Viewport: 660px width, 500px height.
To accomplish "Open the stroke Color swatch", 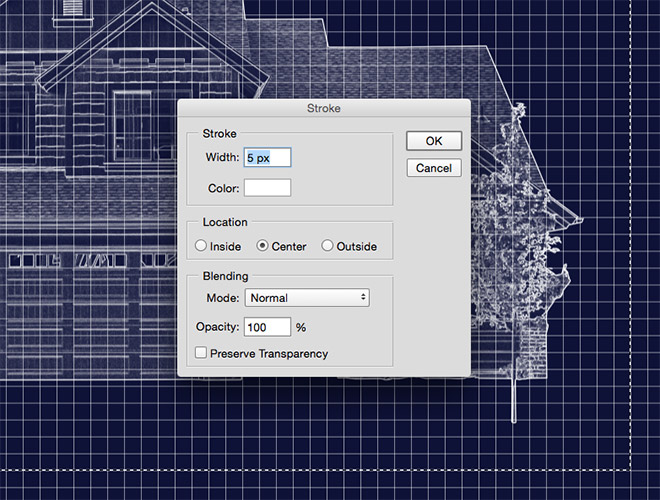I will pyautogui.click(x=267, y=187).
